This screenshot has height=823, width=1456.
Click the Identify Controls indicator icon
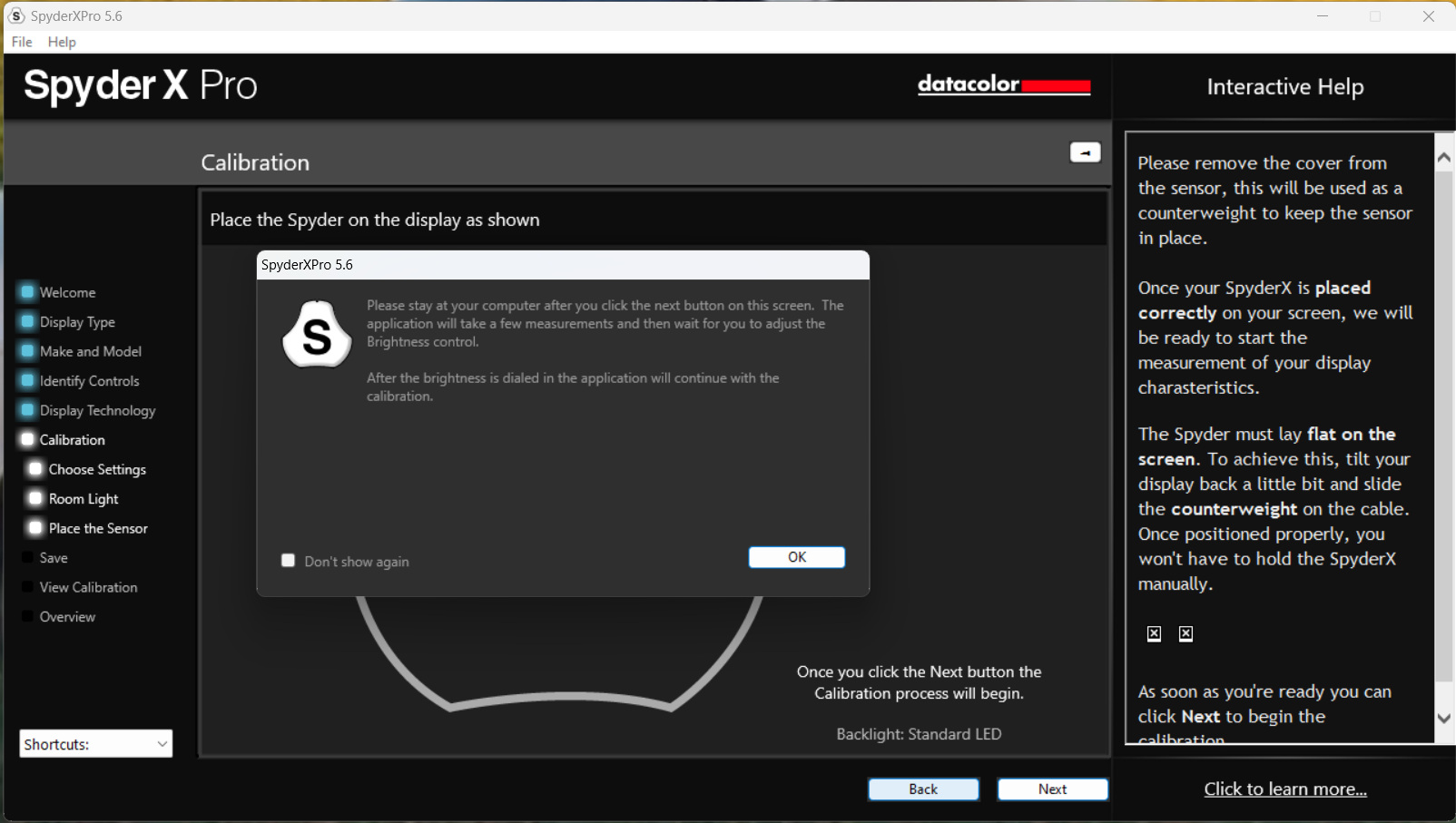click(x=27, y=380)
